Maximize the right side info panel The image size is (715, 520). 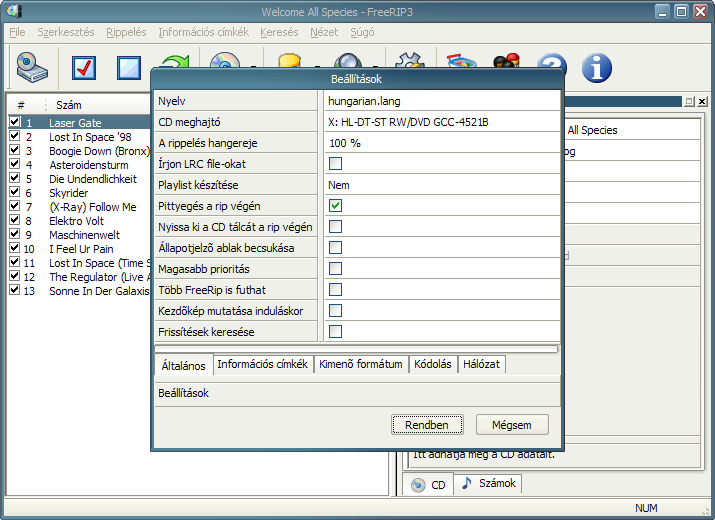coord(689,101)
